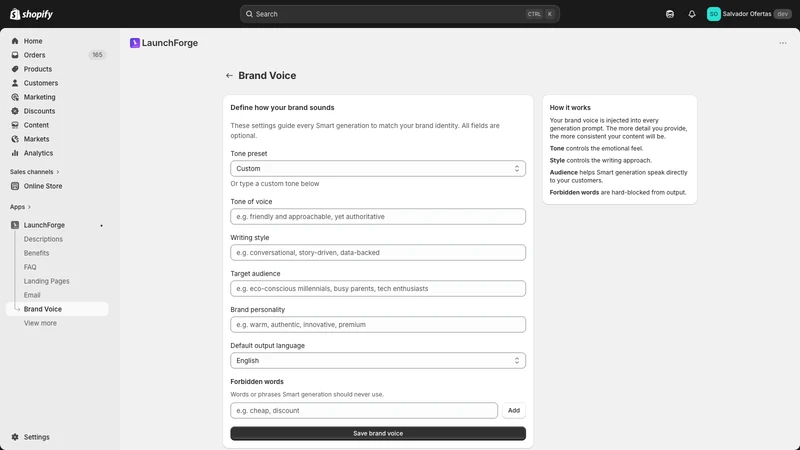Click the Online Store icon
Viewport: 800px width, 450px height.
pyautogui.click(x=15, y=186)
